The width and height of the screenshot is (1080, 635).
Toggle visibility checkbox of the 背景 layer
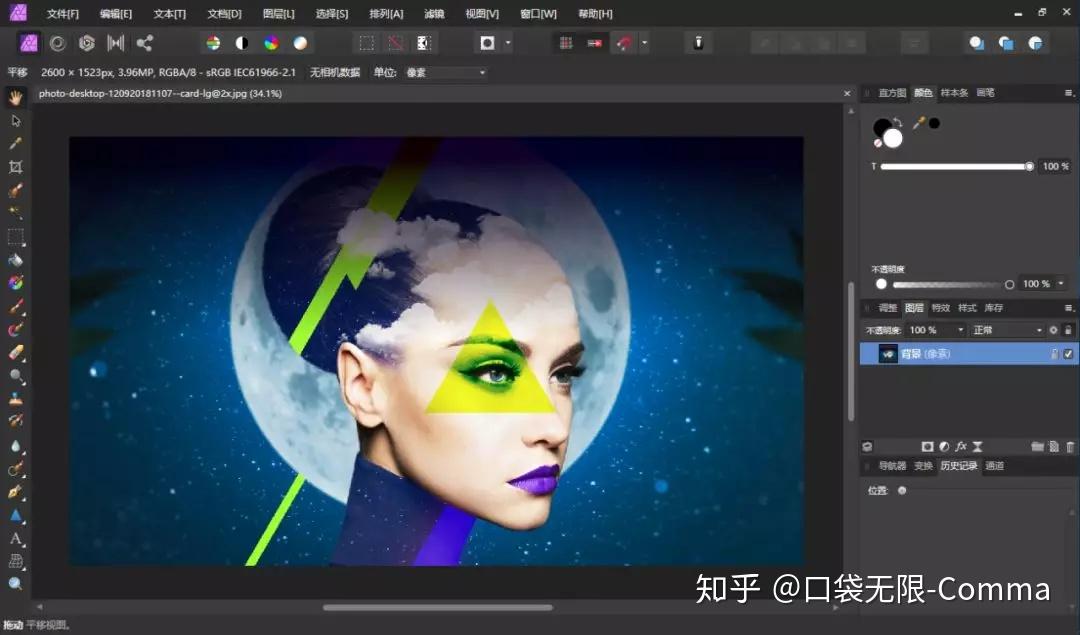click(x=1068, y=353)
